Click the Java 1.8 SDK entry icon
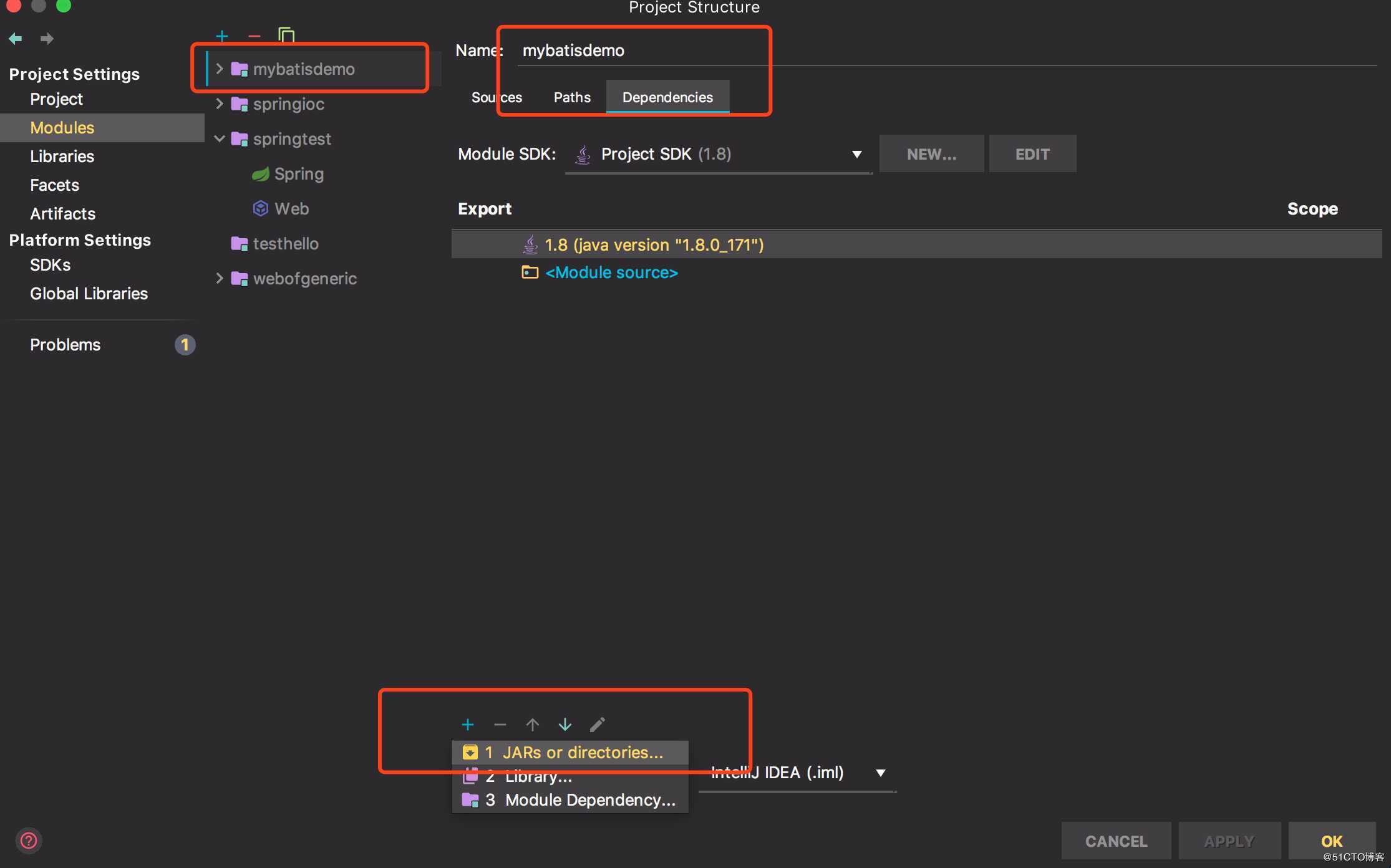Viewport: 1391px width, 868px height. (530, 244)
